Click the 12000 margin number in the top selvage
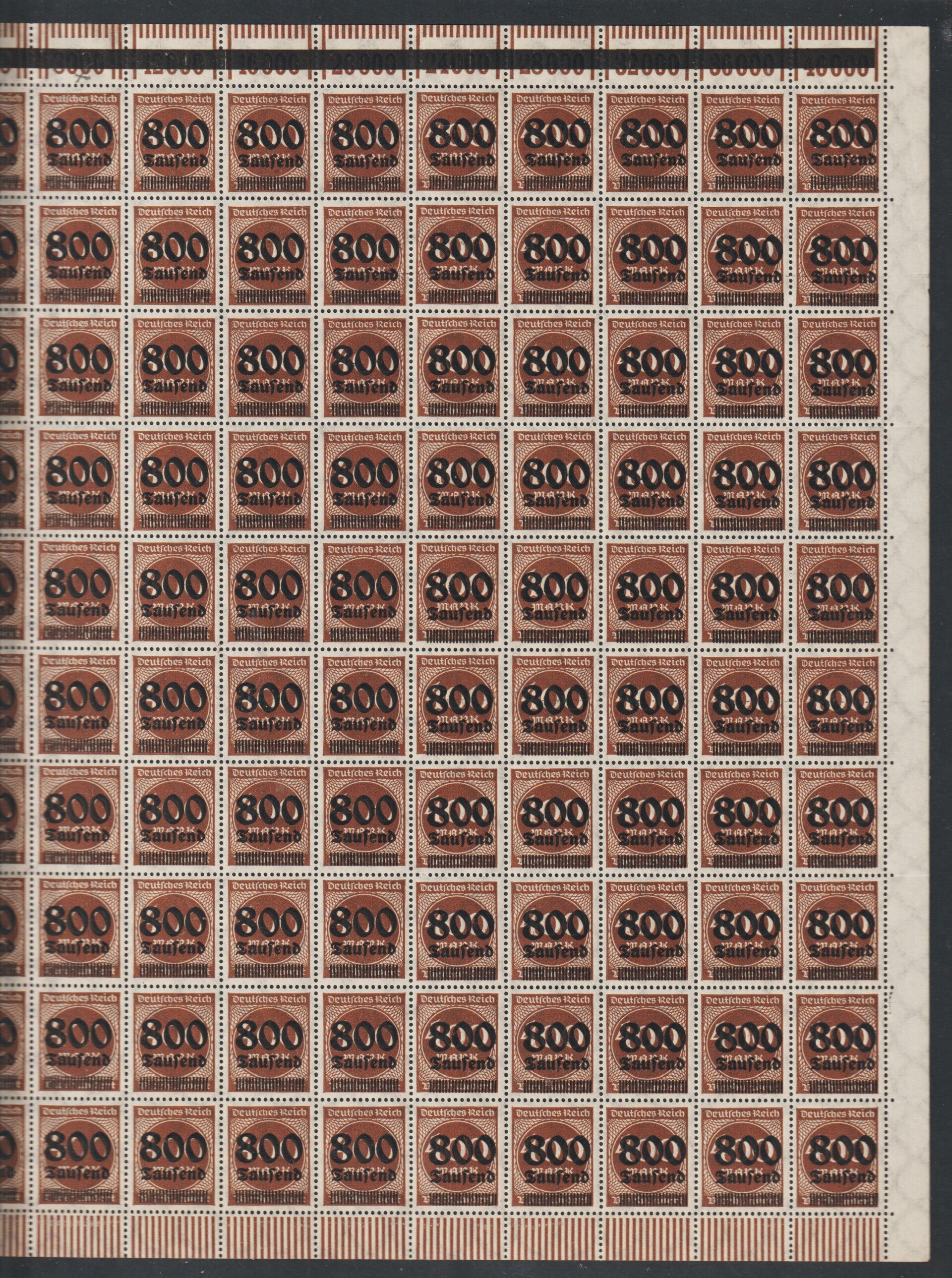Viewport: 952px width, 1278px height. 173,61
